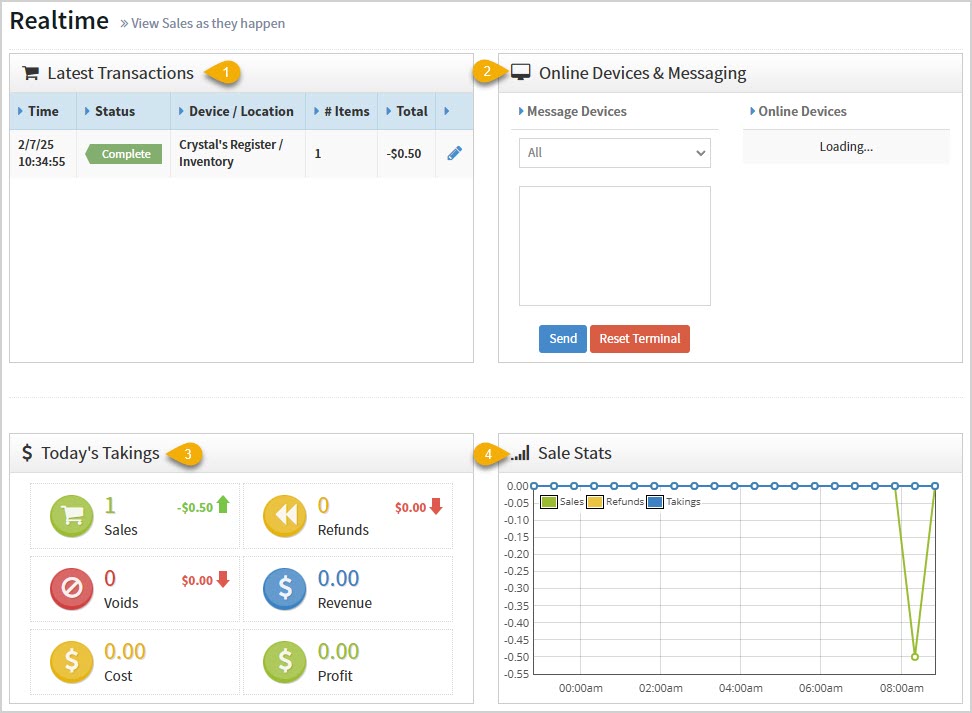This screenshot has height=713, width=972.
Task: Open the View Sales as they happen link
Action: 207,23
